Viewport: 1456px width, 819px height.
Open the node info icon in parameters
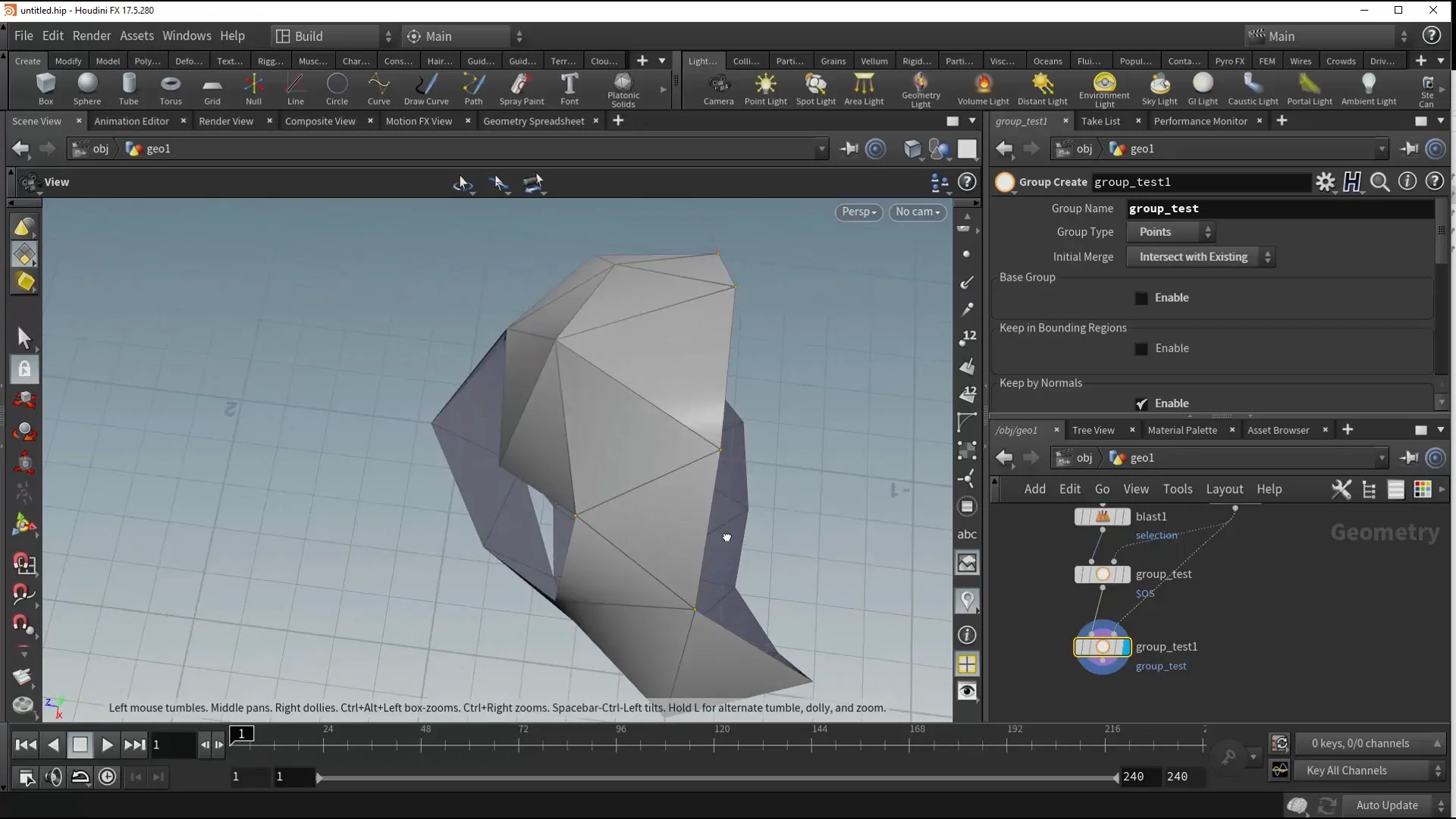point(1407,182)
